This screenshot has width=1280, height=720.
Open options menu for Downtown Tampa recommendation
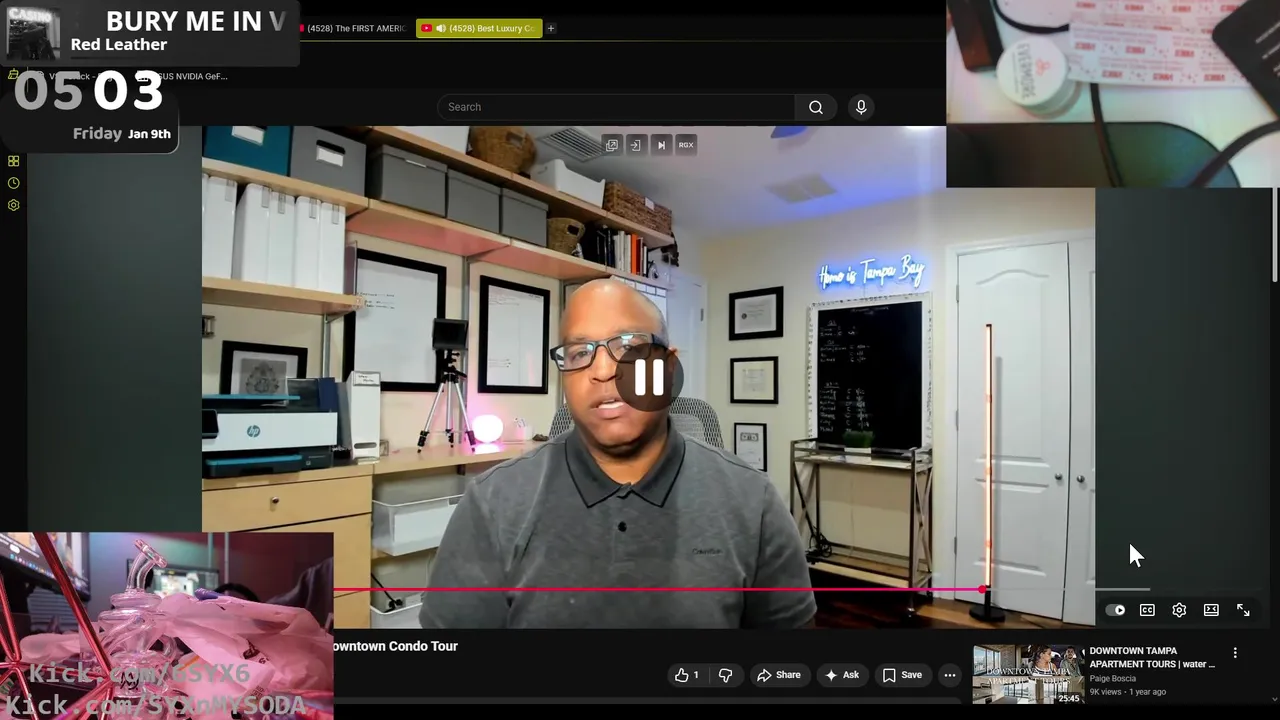point(1235,653)
